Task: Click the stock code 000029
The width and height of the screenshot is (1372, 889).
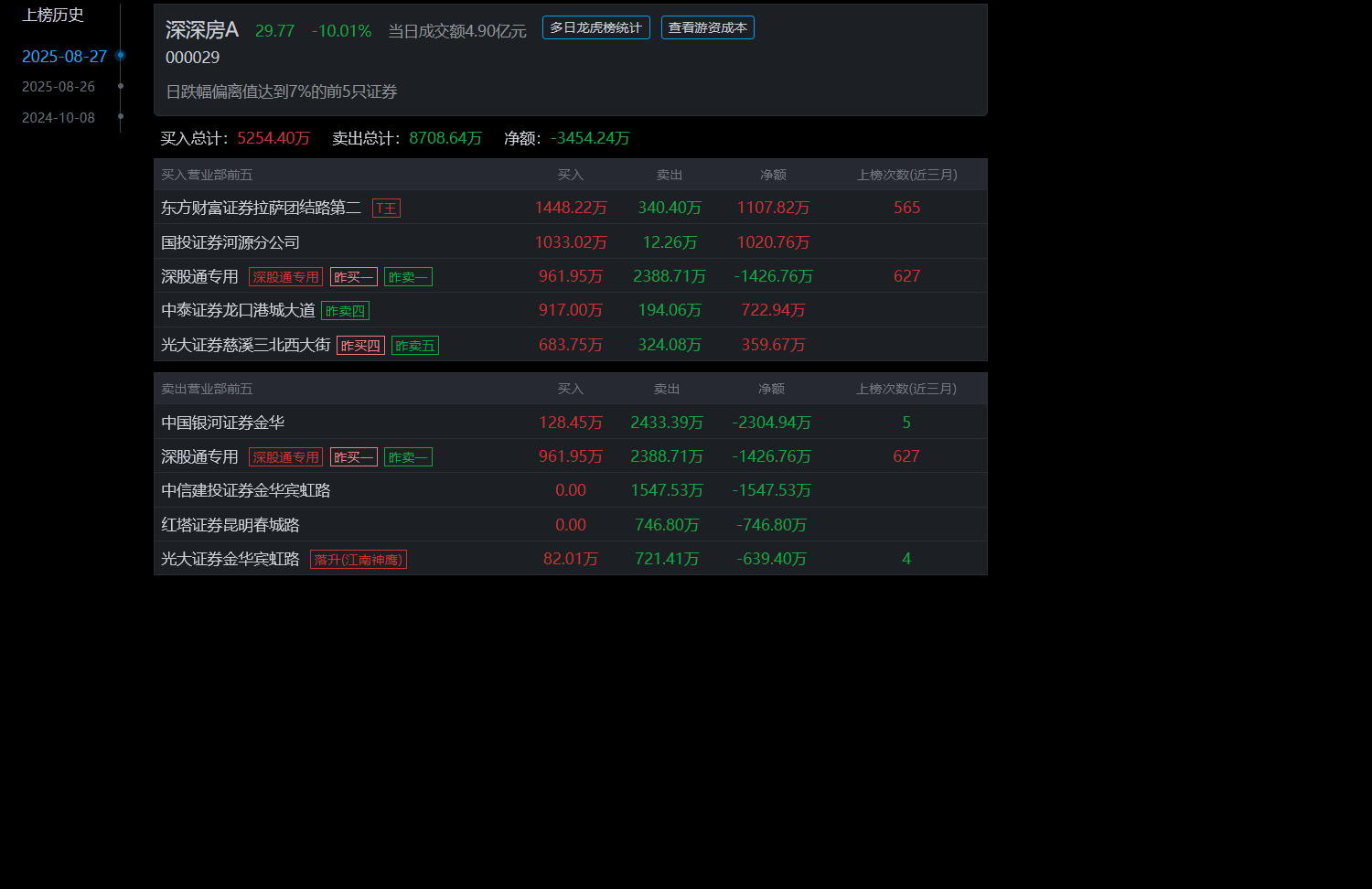Action: (x=192, y=58)
